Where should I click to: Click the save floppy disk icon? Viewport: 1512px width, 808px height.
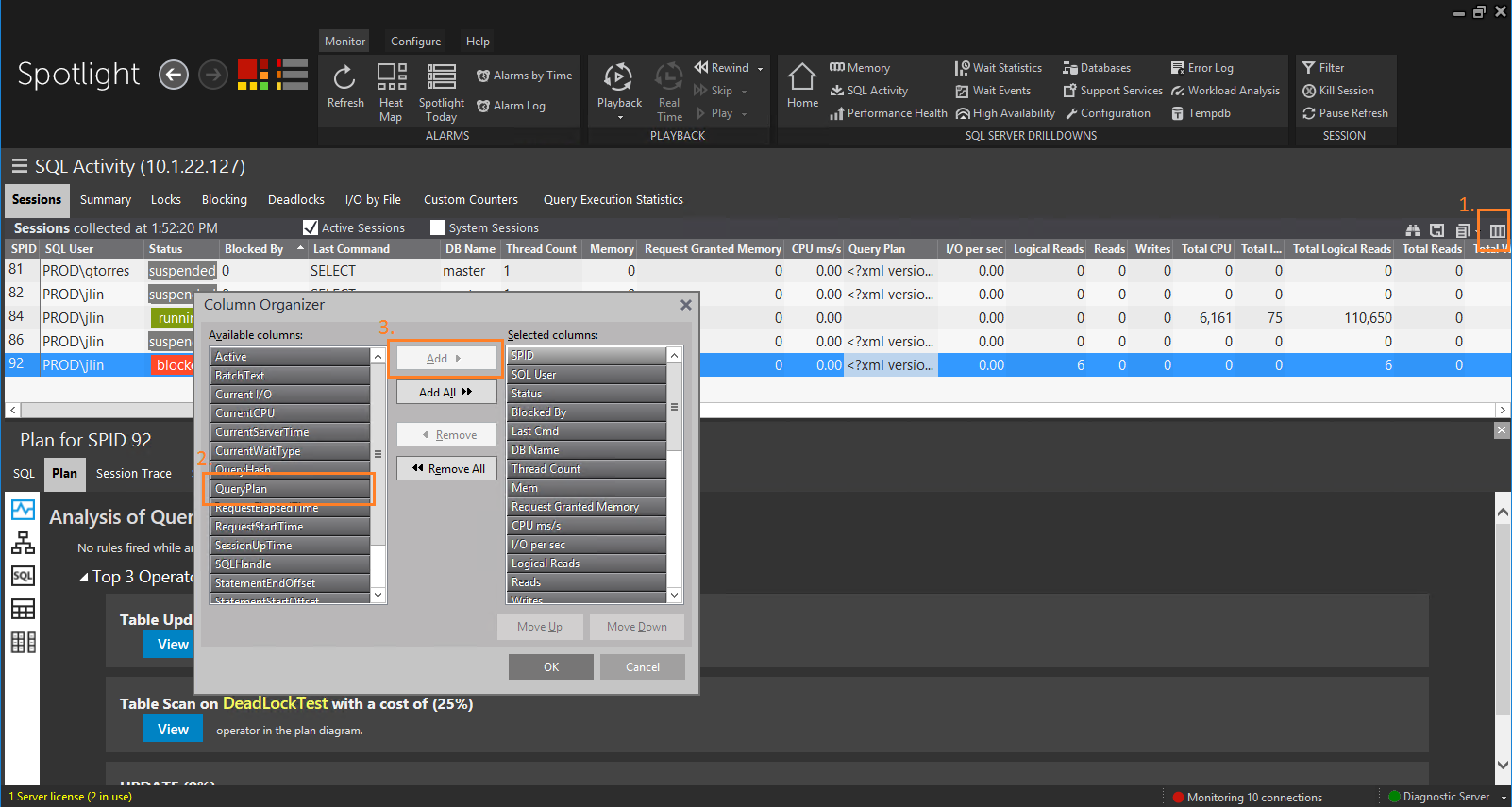(x=1436, y=230)
